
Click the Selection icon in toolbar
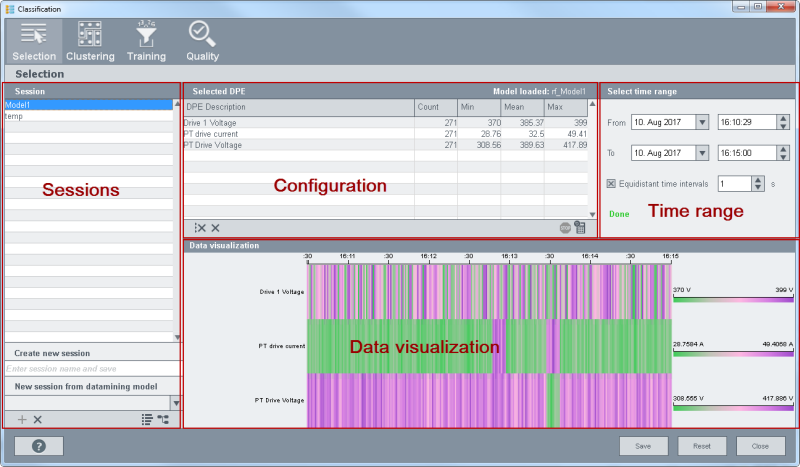[x=34, y=41]
